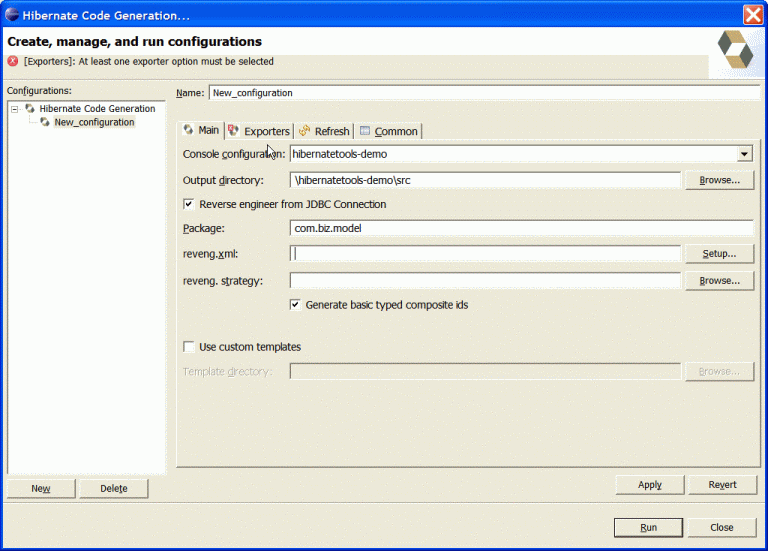
Task: Enable Use custom templates checkbox
Action: click(189, 347)
